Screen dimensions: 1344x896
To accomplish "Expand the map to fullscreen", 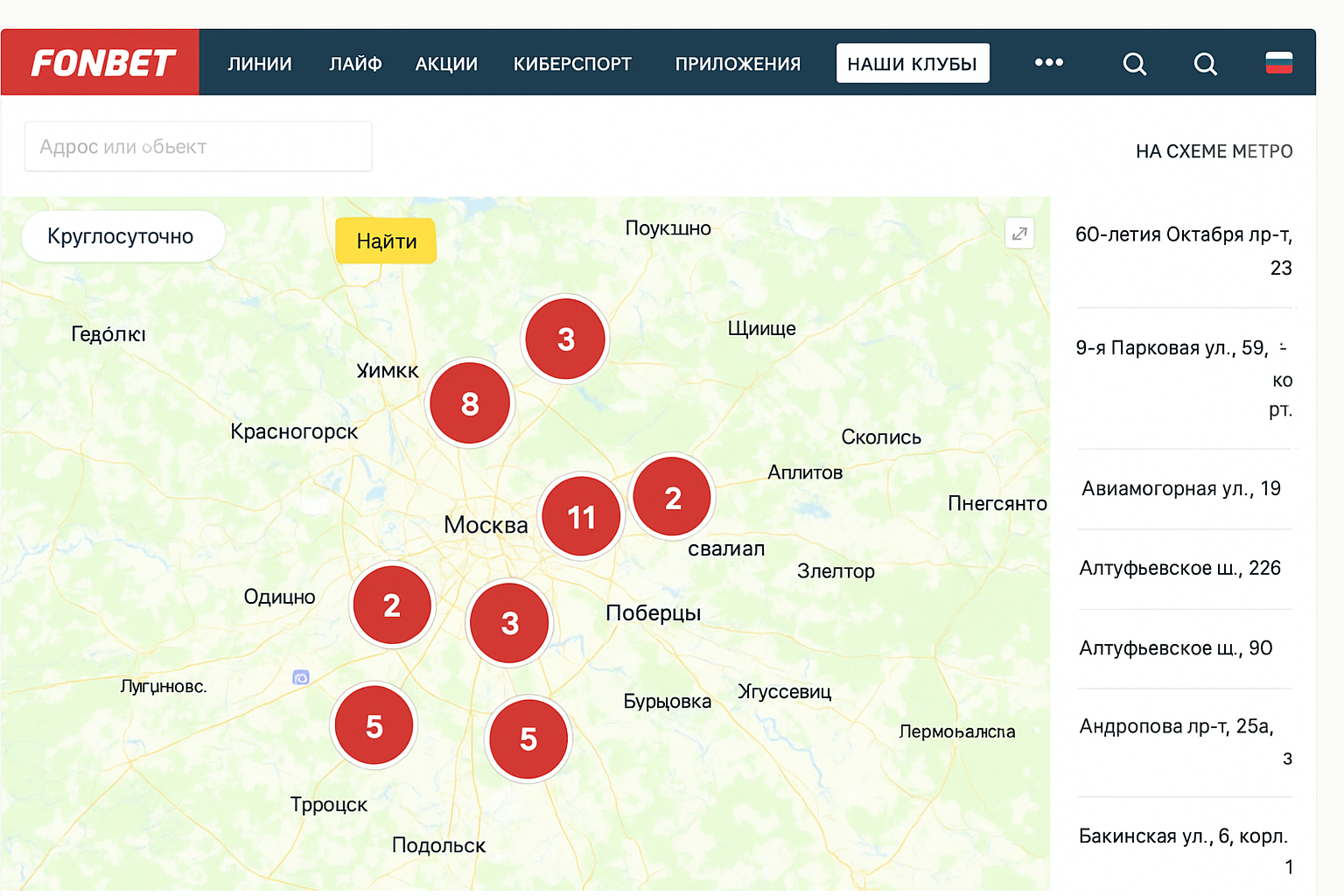I will coord(1019,234).
